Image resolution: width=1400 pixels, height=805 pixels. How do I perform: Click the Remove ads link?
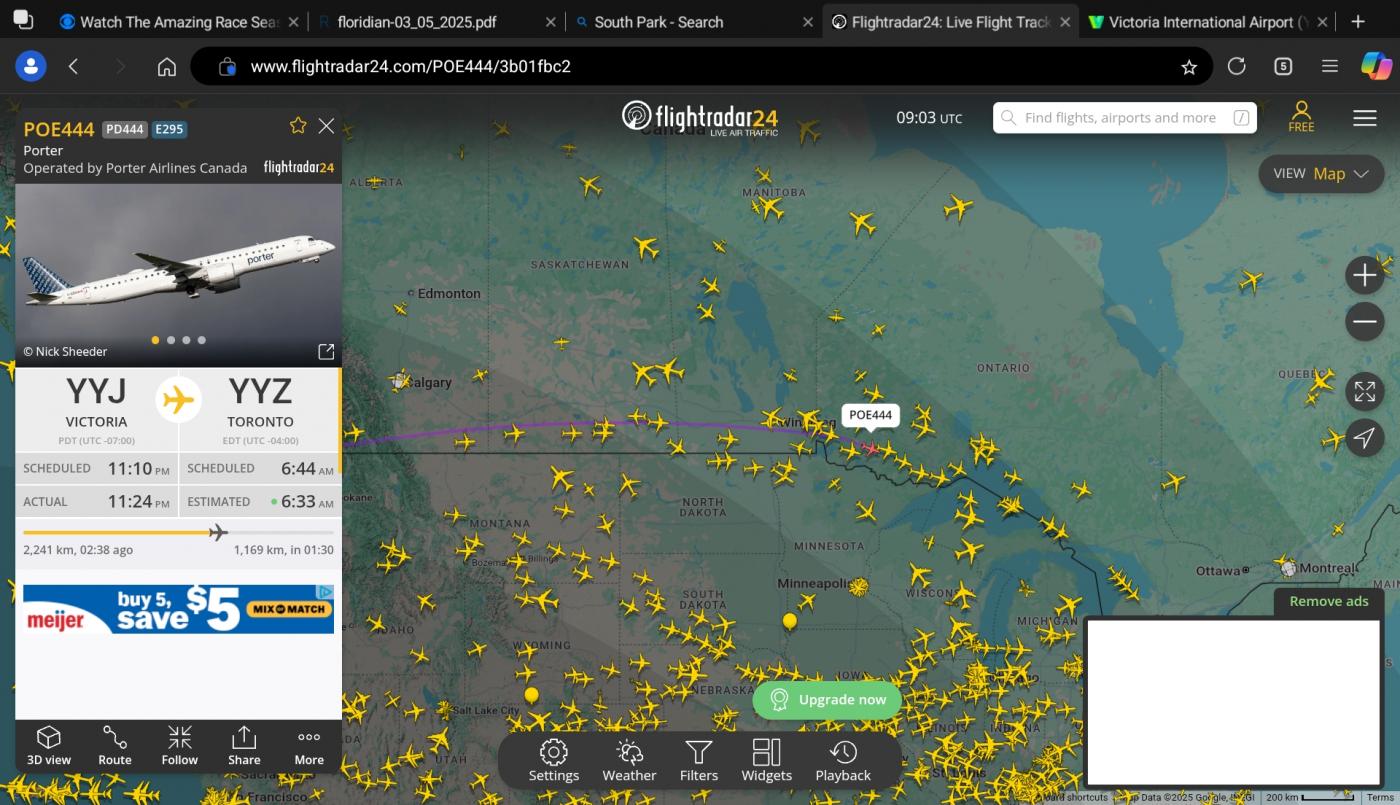[x=1328, y=601]
